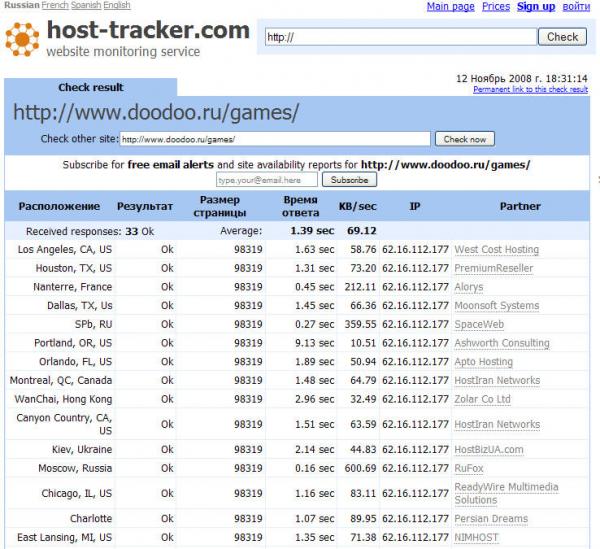Click the Sign up link

536,7
